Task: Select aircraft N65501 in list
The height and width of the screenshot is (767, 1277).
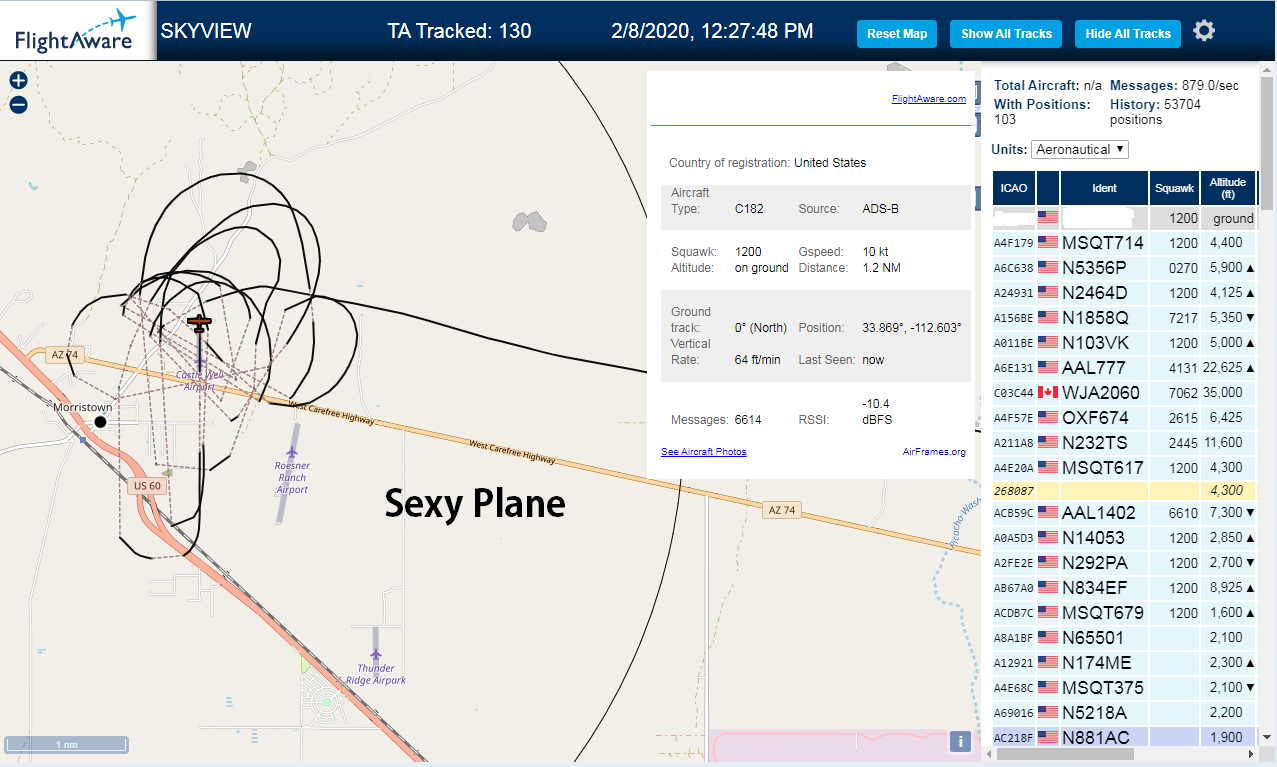Action: [x=1125, y=637]
